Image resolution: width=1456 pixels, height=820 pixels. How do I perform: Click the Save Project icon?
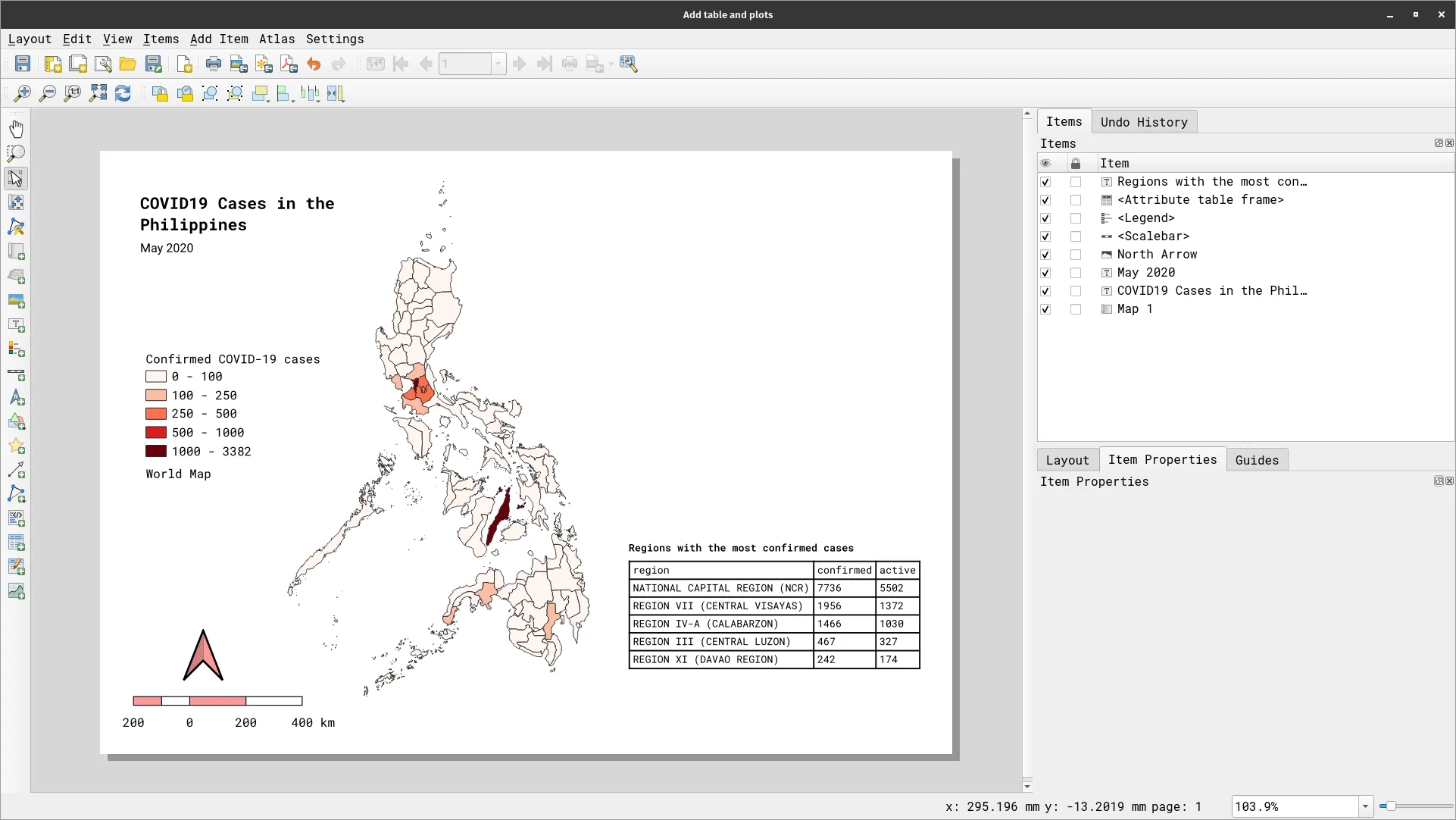click(x=23, y=64)
